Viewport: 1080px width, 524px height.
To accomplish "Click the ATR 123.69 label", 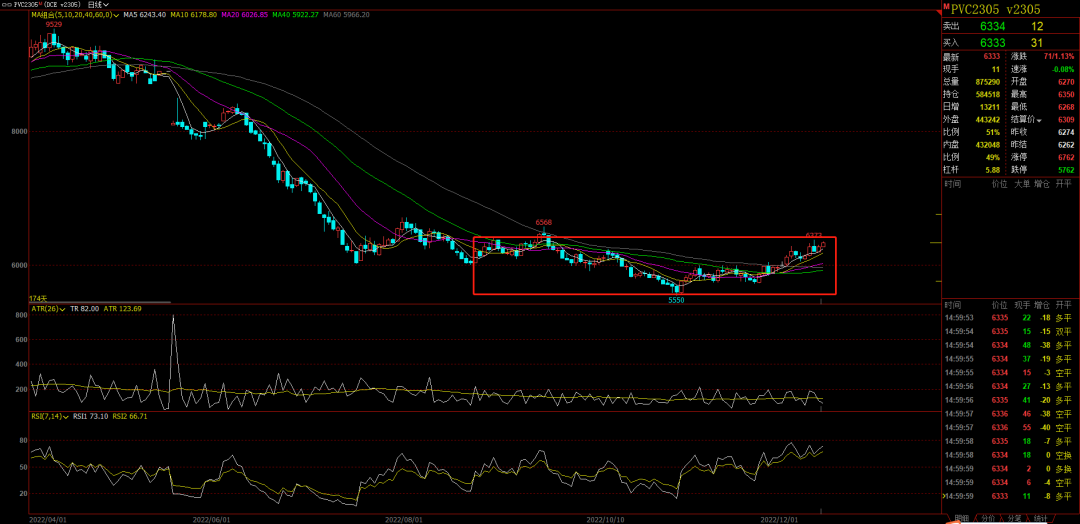I will (x=123, y=308).
